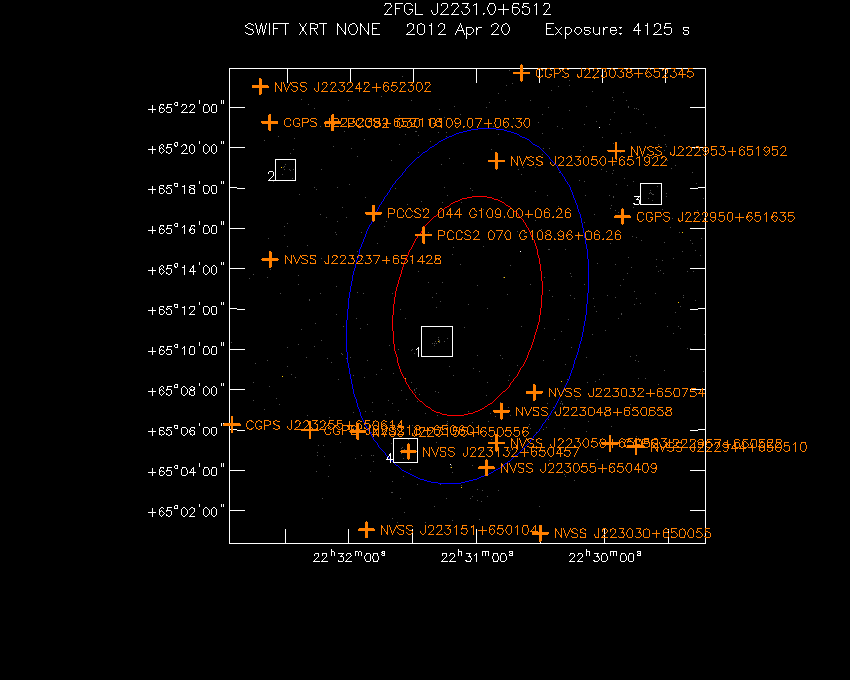Click the declination label +65°22'00"
The image size is (850, 680).
pyautogui.click(x=186, y=108)
